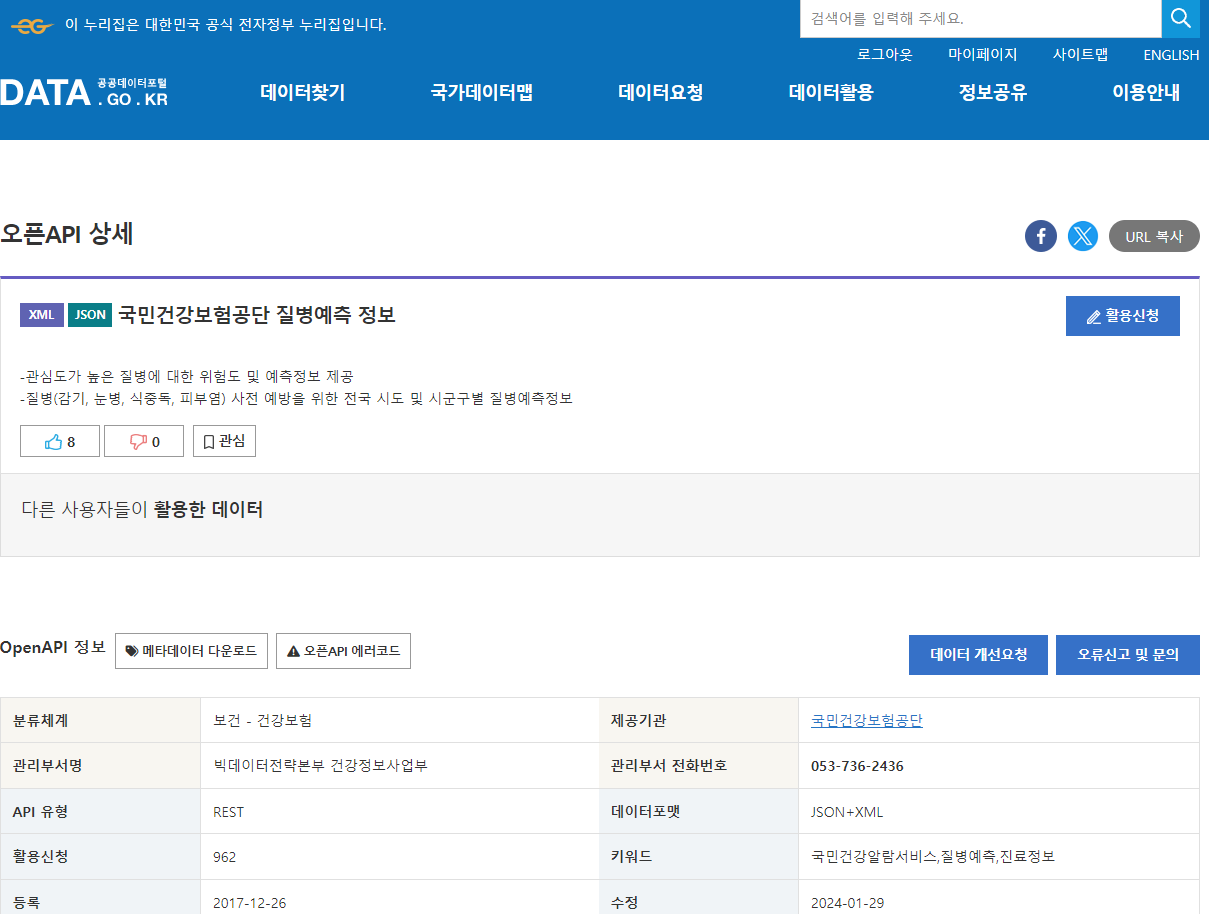Click 오픈API 에러코드 button

tap(343, 651)
